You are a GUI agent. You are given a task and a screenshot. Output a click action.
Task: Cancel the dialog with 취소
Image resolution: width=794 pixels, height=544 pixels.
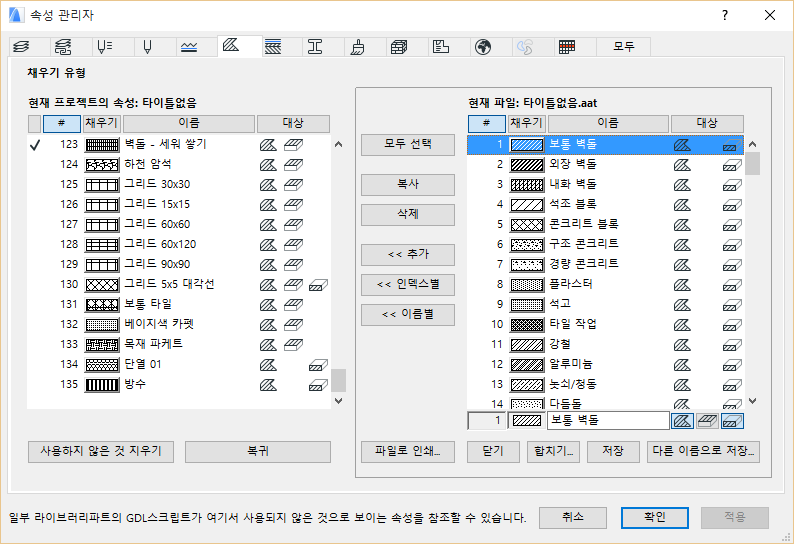[x=573, y=517]
